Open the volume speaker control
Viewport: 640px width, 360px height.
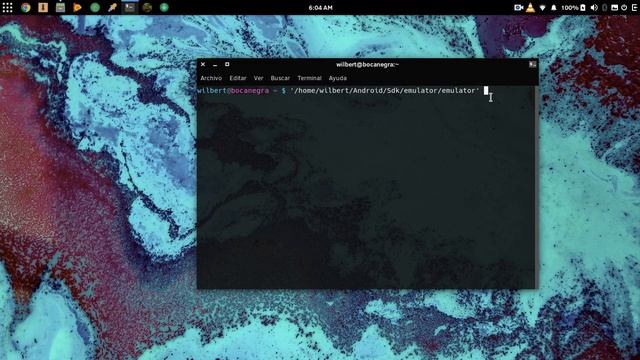[x=594, y=8]
